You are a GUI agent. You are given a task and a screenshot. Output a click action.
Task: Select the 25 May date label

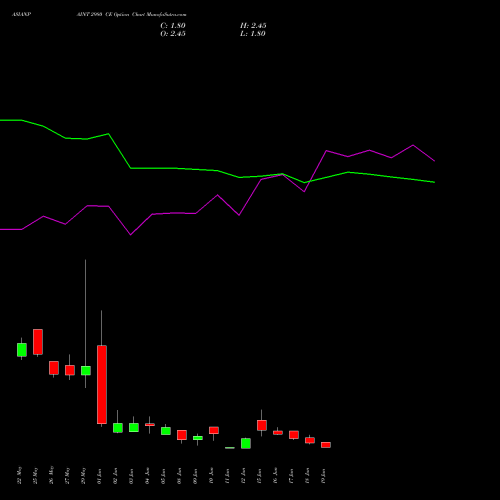(35, 475)
